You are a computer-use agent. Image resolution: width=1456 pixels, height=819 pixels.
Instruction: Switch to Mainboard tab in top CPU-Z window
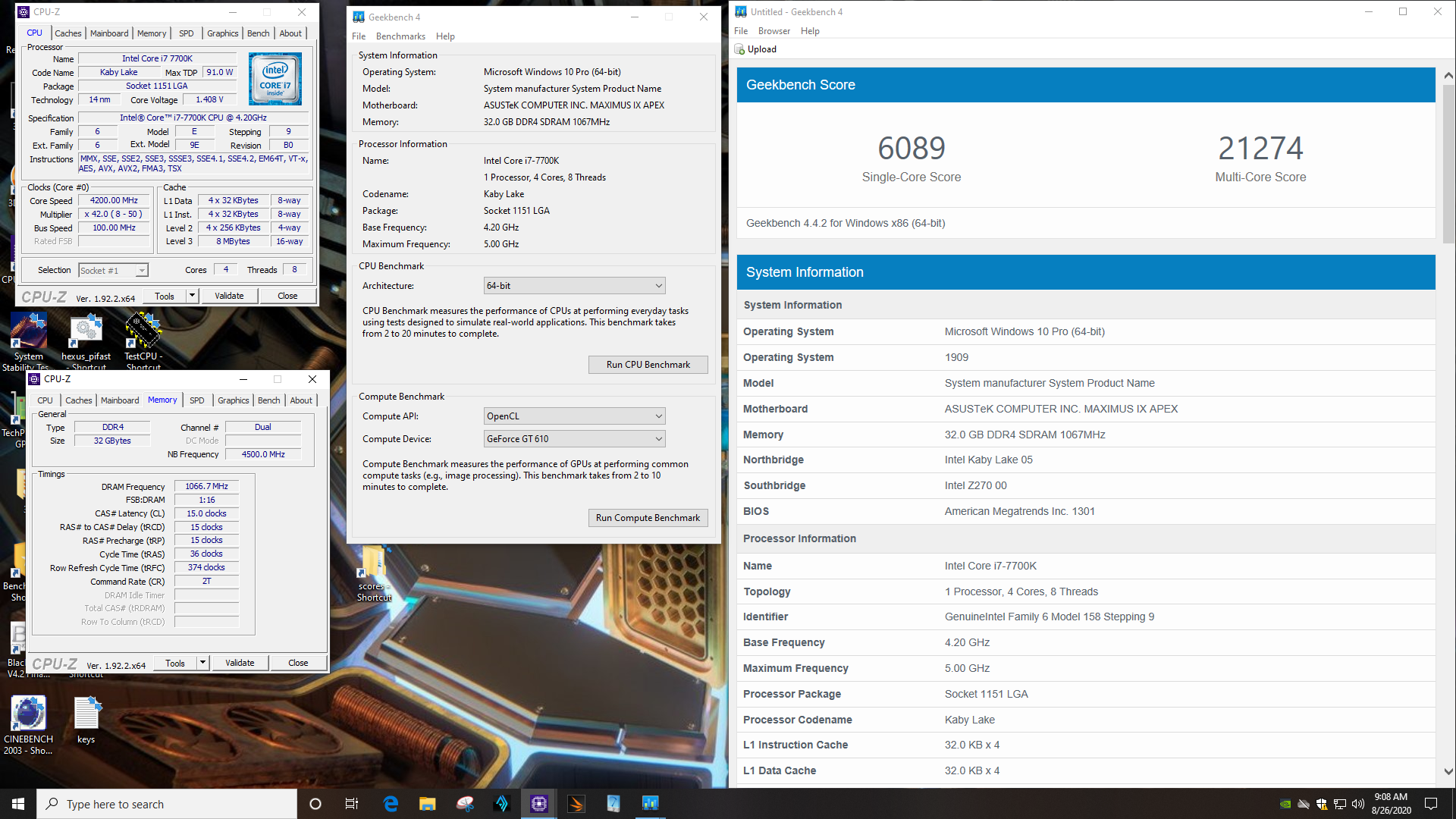click(x=109, y=33)
